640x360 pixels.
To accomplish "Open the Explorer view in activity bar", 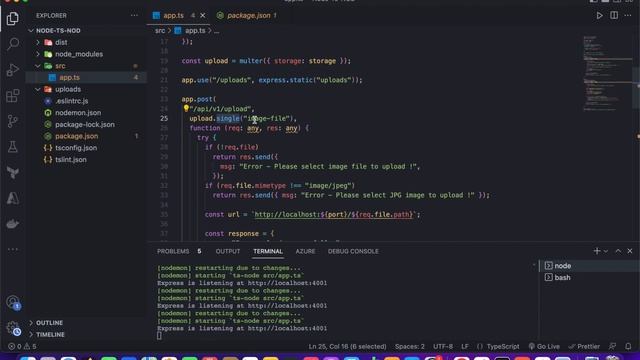I will tap(13, 18).
